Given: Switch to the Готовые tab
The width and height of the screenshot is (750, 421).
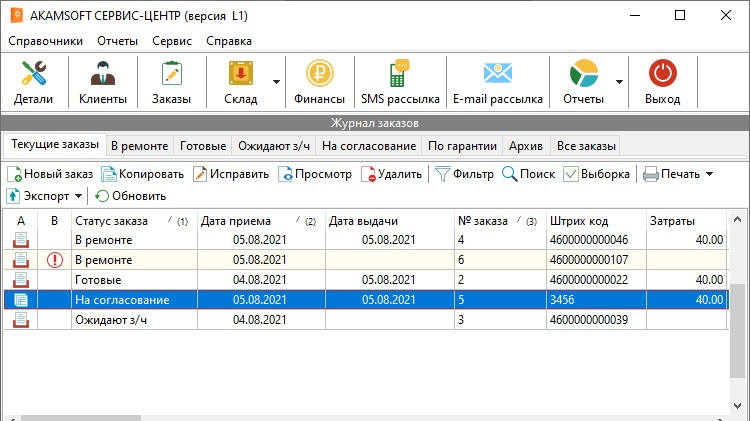Looking at the screenshot, I should tap(203, 146).
